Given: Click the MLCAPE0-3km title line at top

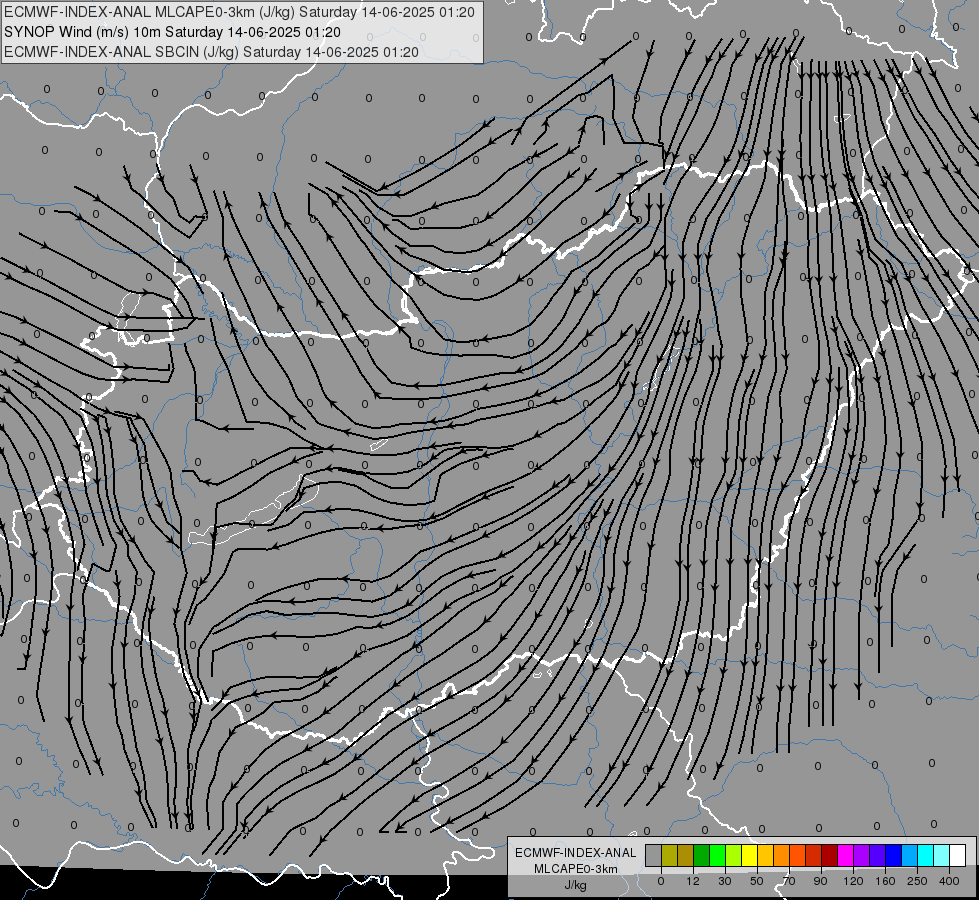Looking at the screenshot, I should [x=239, y=12].
